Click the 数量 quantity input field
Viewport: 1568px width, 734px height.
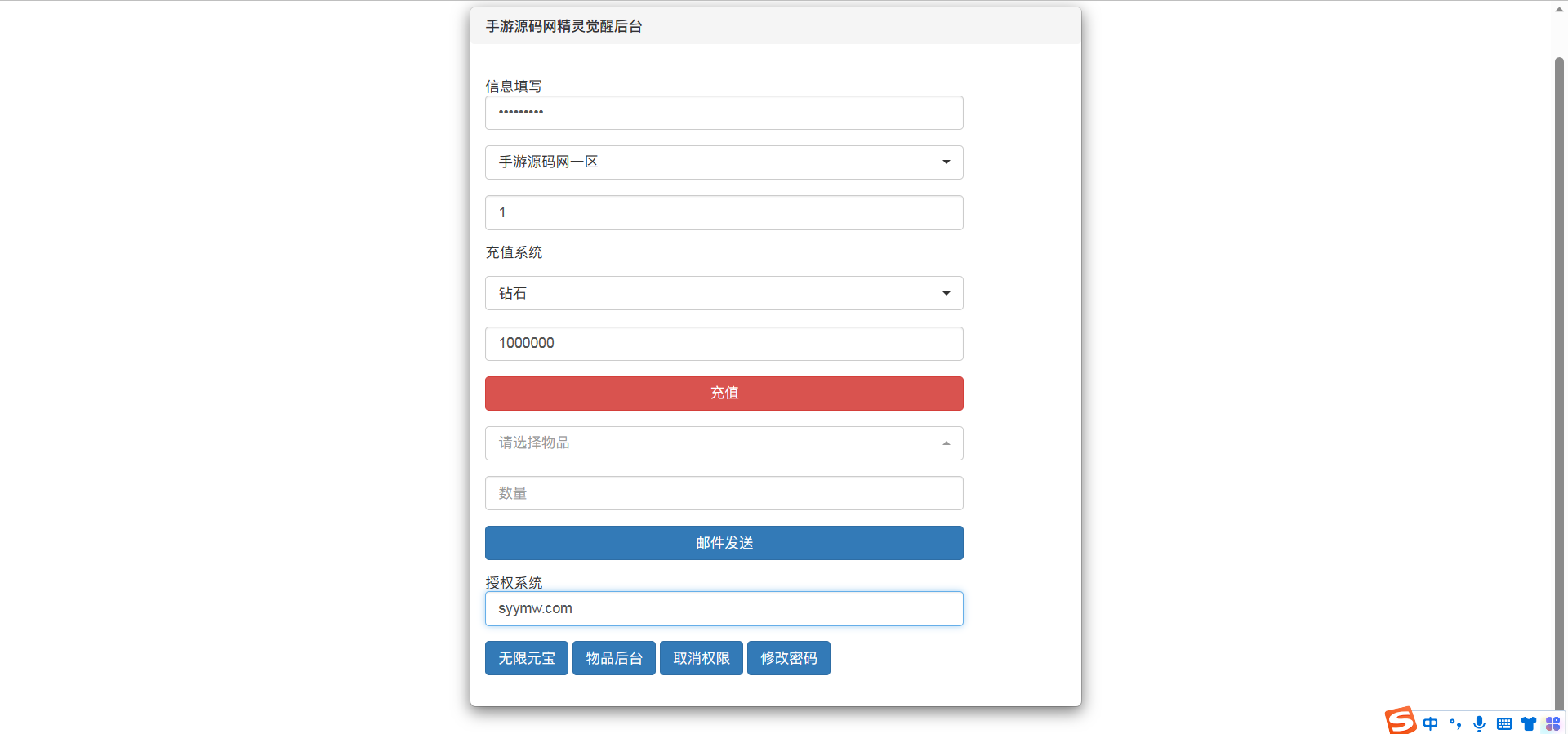coord(724,493)
